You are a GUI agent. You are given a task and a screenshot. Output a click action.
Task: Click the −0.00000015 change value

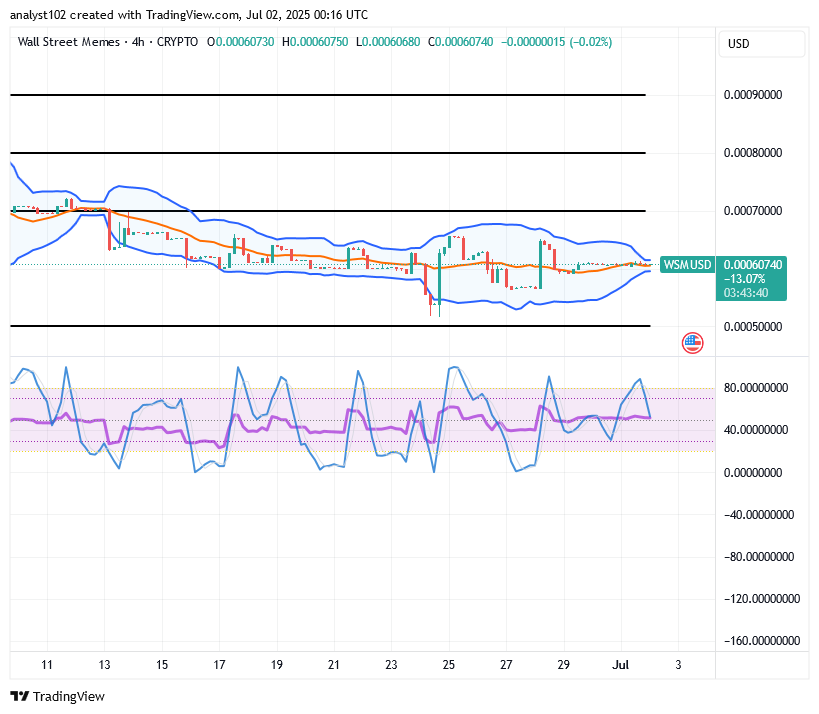point(533,42)
